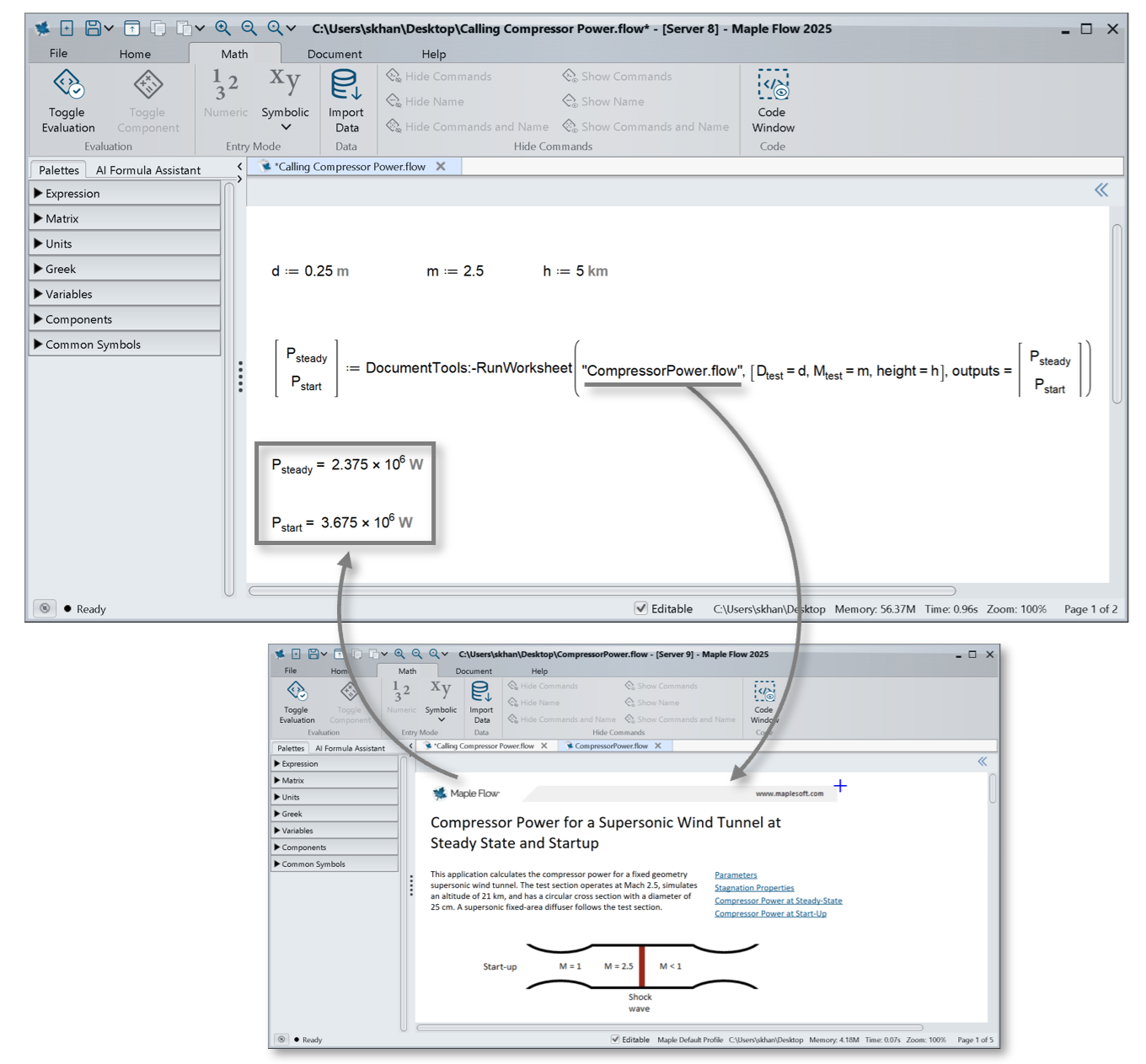Image resolution: width=1146 pixels, height=1064 pixels.
Task: Expand the Expression palette in the upper window
Action: pos(125,193)
